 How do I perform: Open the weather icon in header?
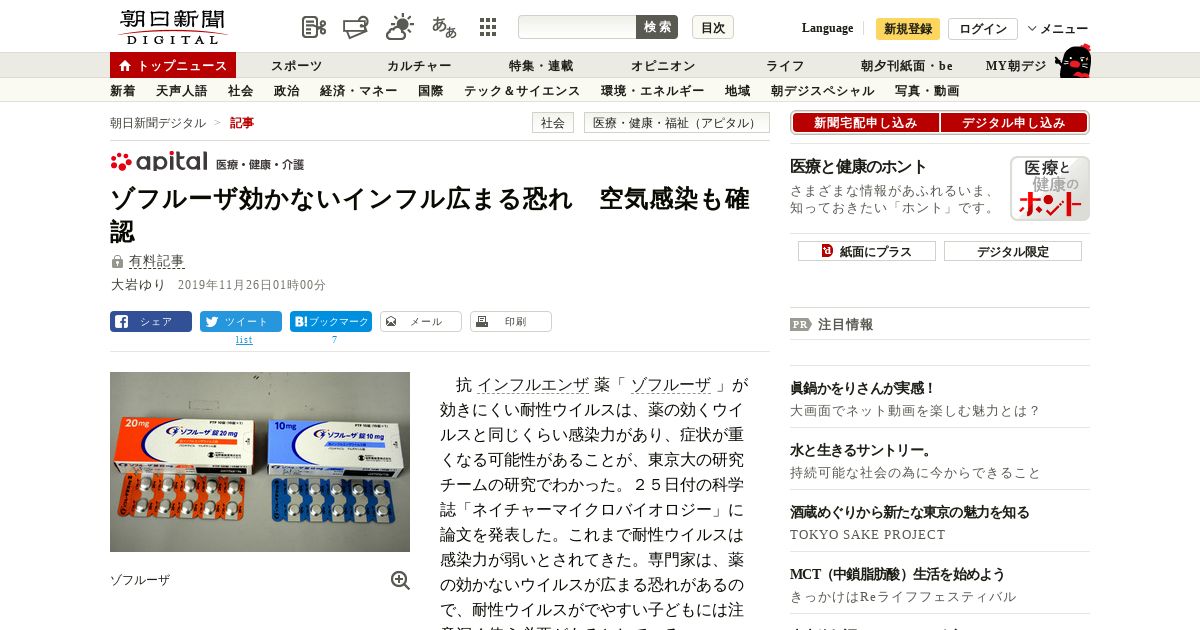pyautogui.click(x=400, y=27)
